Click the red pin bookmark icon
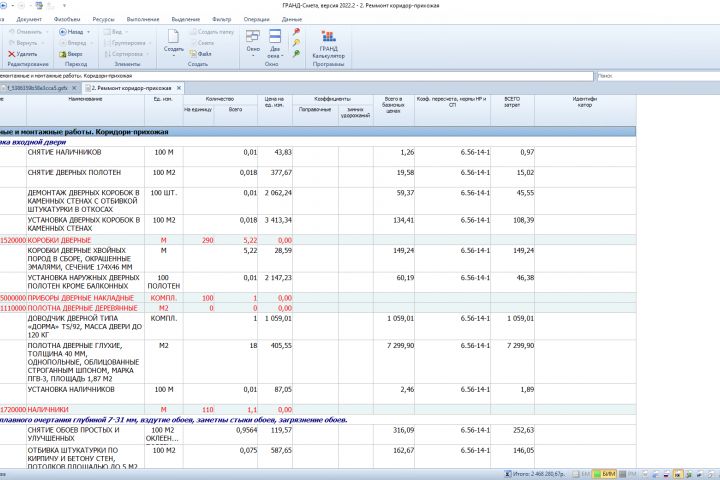This screenshot has height=480, width=720. pyautogui.click(x=297, y=31)
